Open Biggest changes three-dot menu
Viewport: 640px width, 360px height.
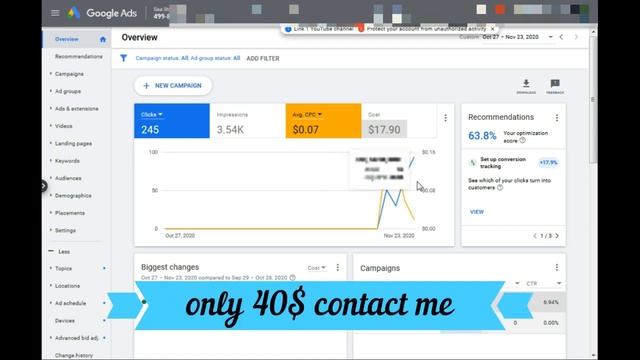[338, 267]
